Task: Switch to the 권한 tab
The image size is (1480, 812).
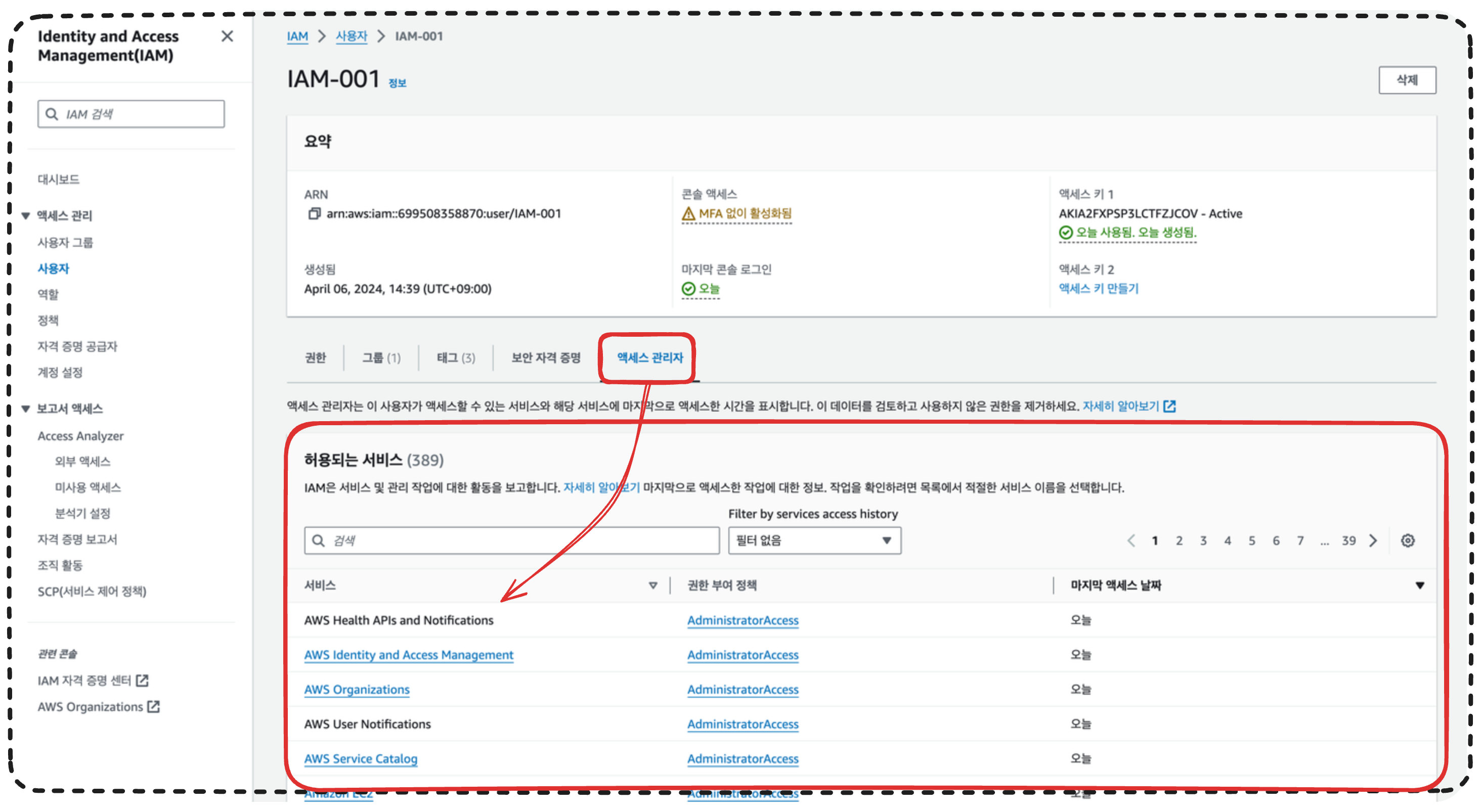Action: pos(315,358)
